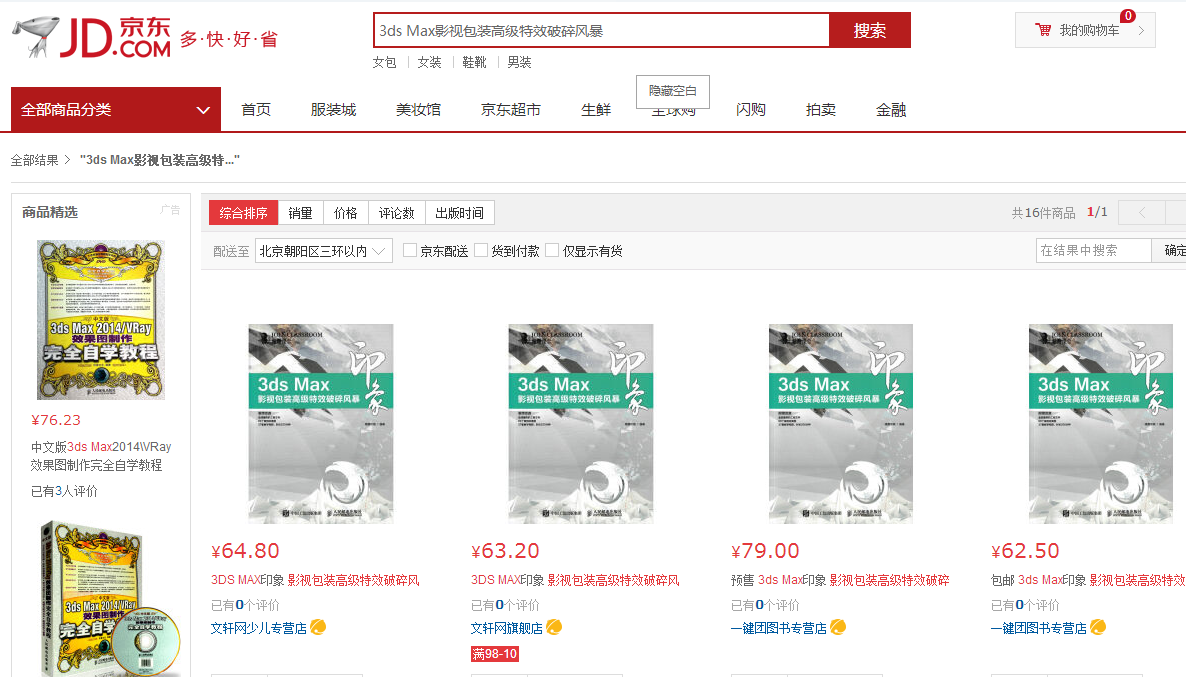1186x677 pixels.
Task: Click the badge beside the ¥79.00 item's store
Action: click(x=838, y=627)
